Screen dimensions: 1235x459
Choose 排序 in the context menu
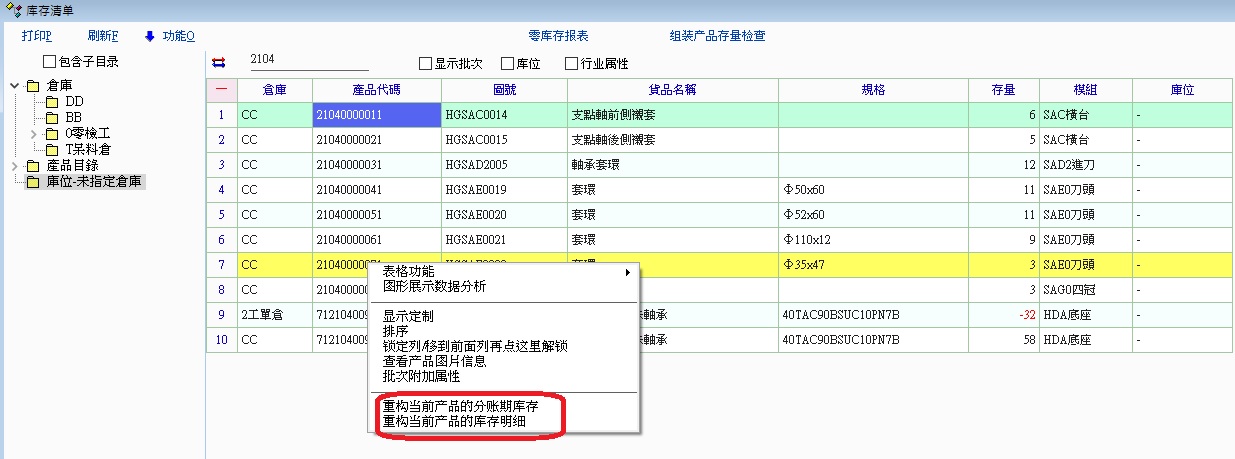click(396, 331)
